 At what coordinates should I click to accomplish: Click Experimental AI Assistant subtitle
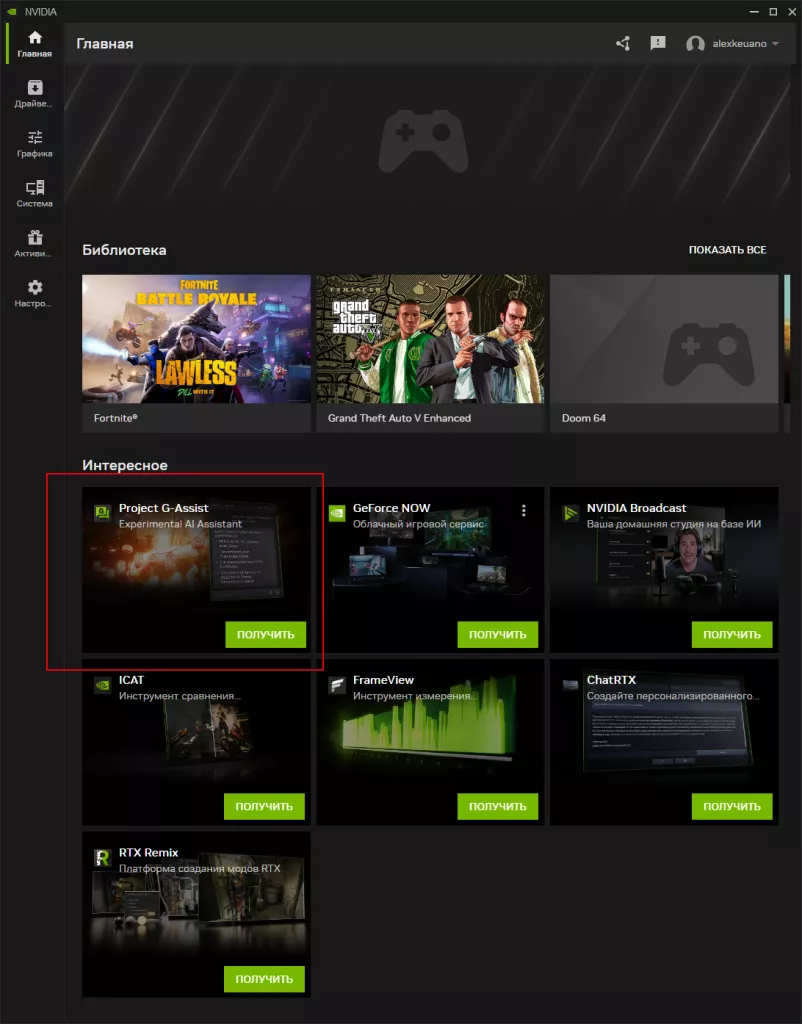coord(180,524)
